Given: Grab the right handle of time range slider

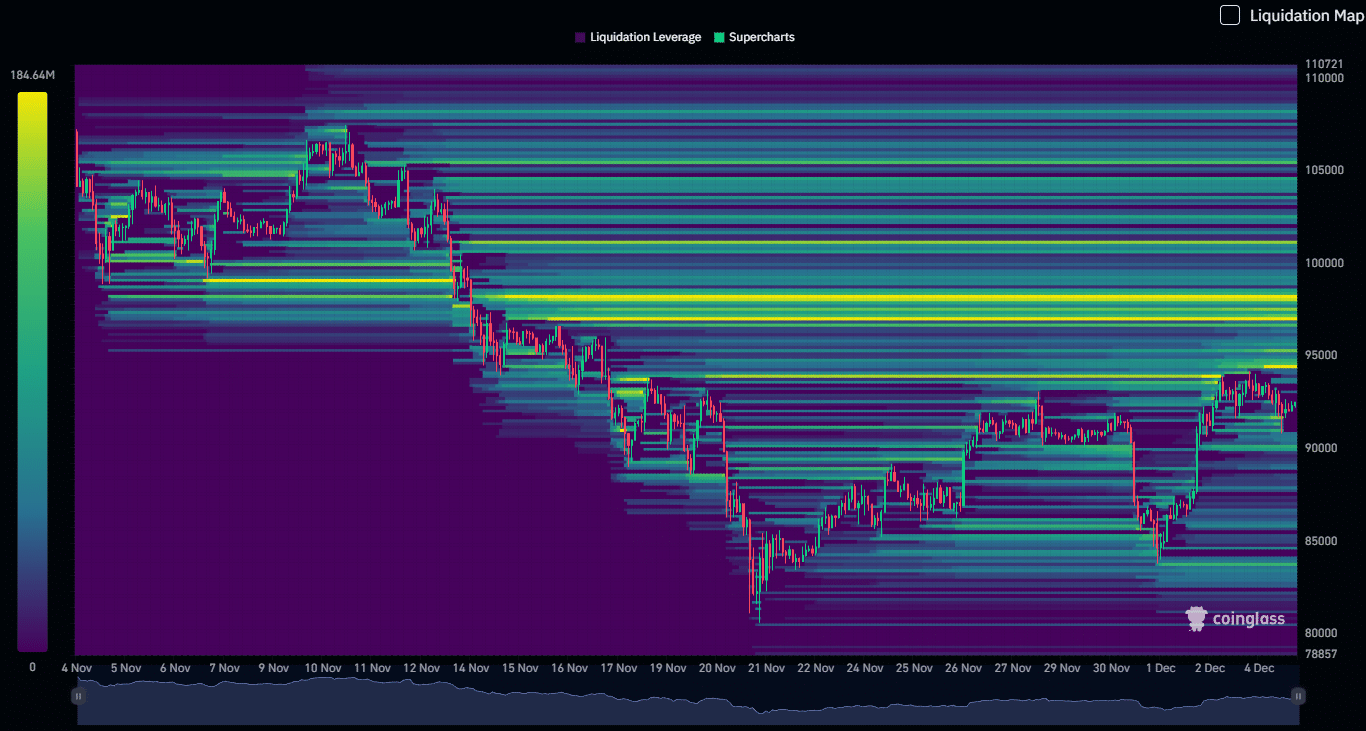Looking at the screenshot, I should click(1298, 695).
